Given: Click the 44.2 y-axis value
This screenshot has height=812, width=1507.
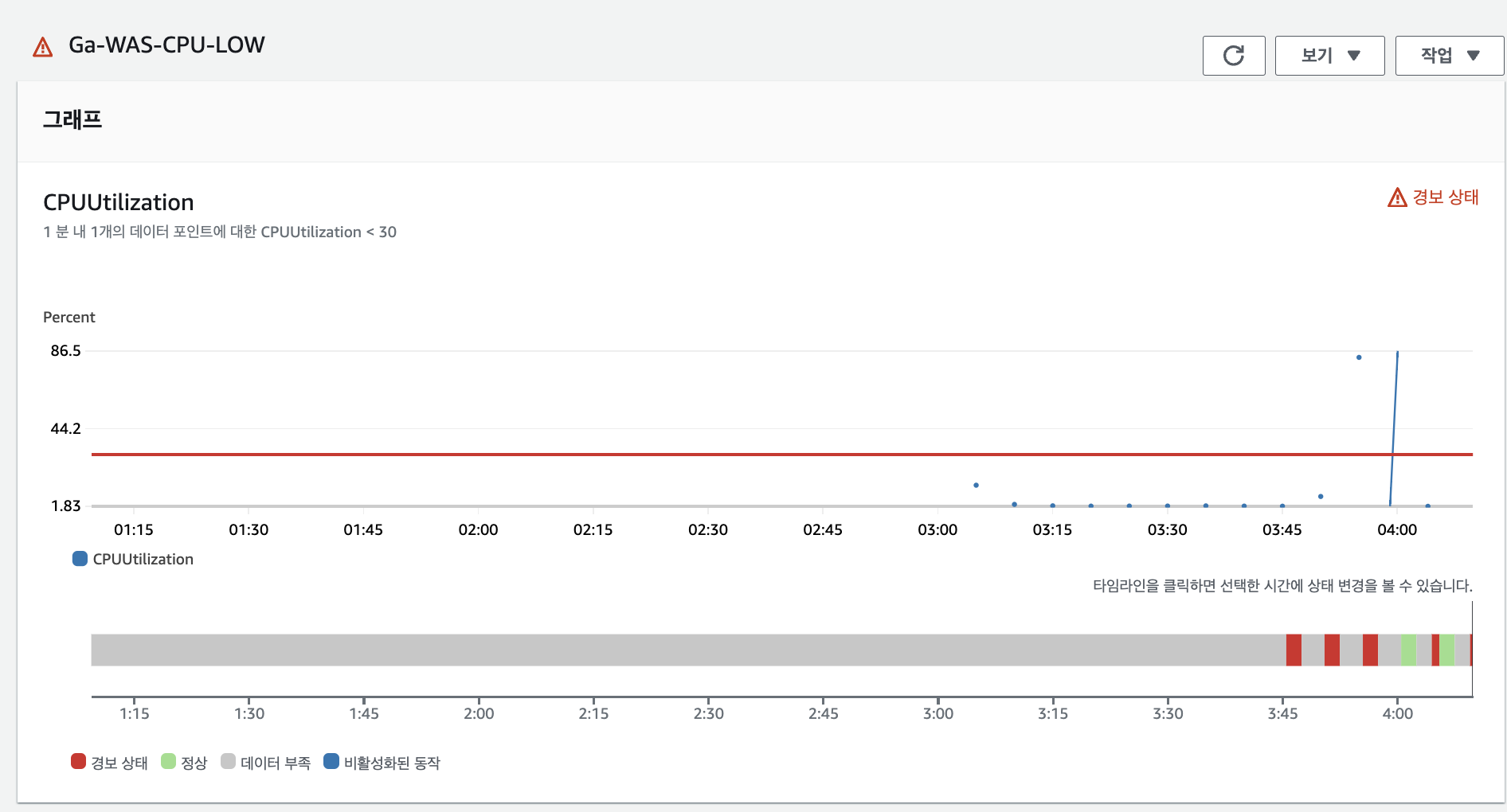Looking at the screenshot, I should tap(66, 428).
